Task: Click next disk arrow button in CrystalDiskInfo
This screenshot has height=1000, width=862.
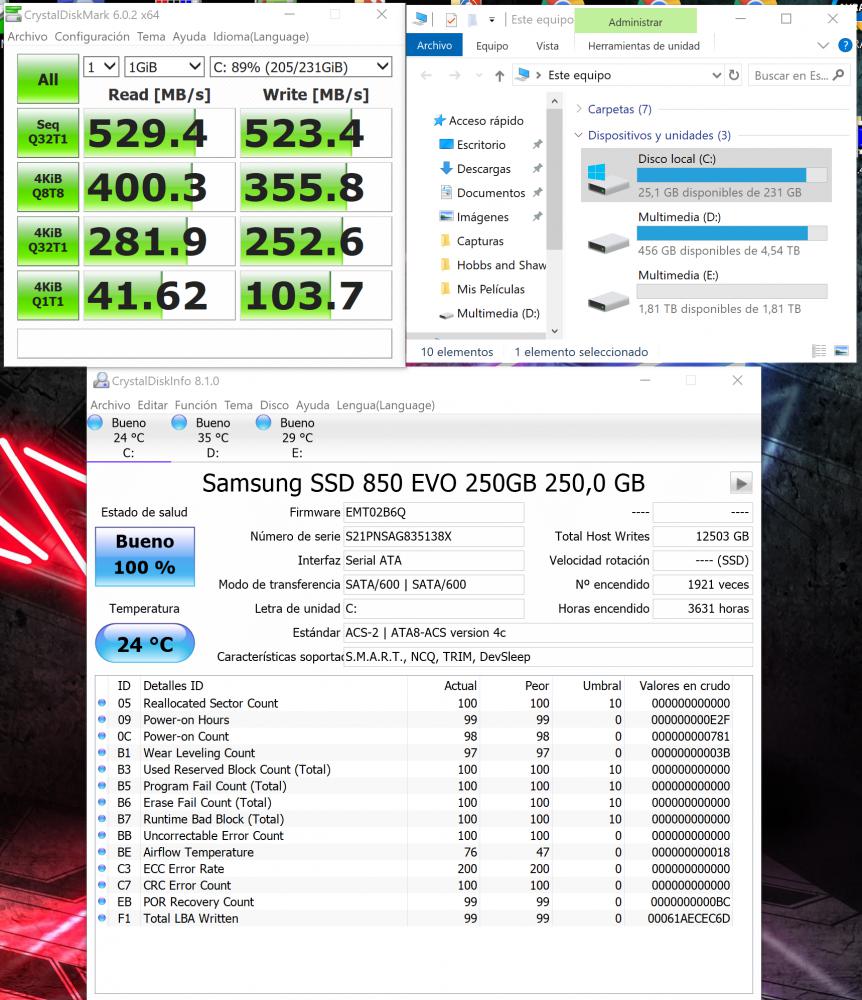Action: coord(741,483)
